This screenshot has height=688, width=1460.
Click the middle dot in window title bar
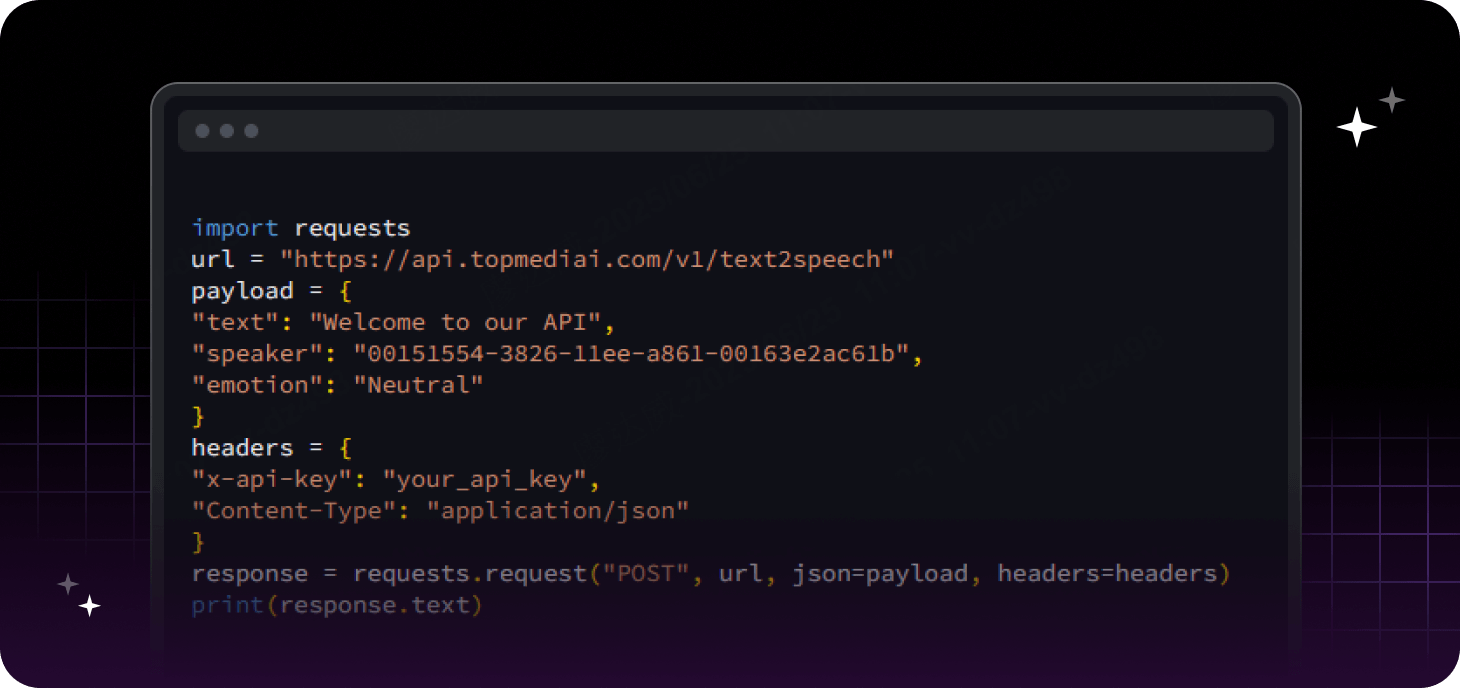(227, 131)
